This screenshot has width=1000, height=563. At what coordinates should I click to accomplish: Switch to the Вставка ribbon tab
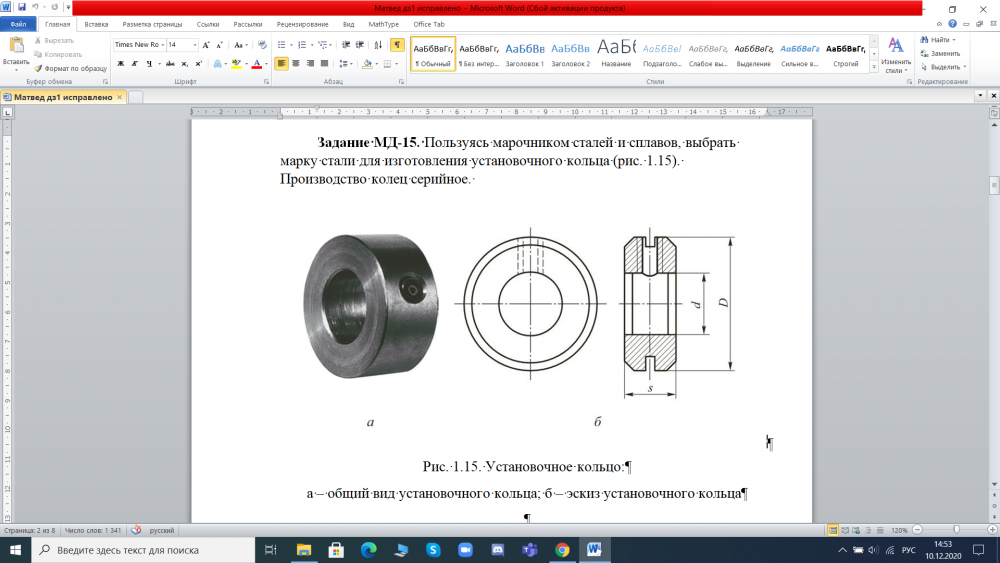click(96, 23)
